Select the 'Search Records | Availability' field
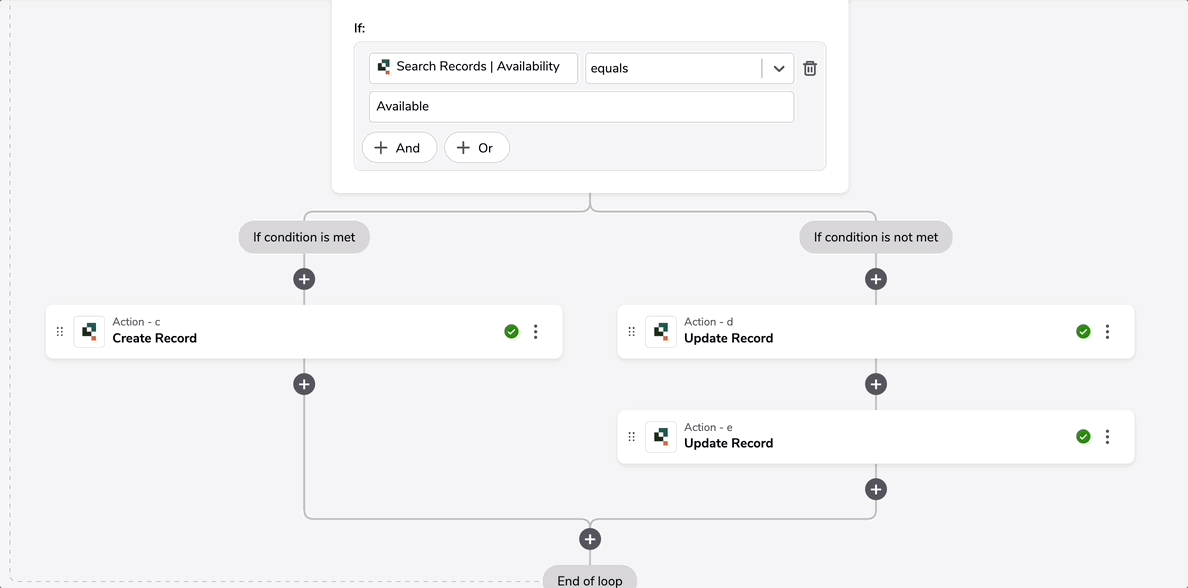Screen dimensions: 1188x588 tap(474, 68)
